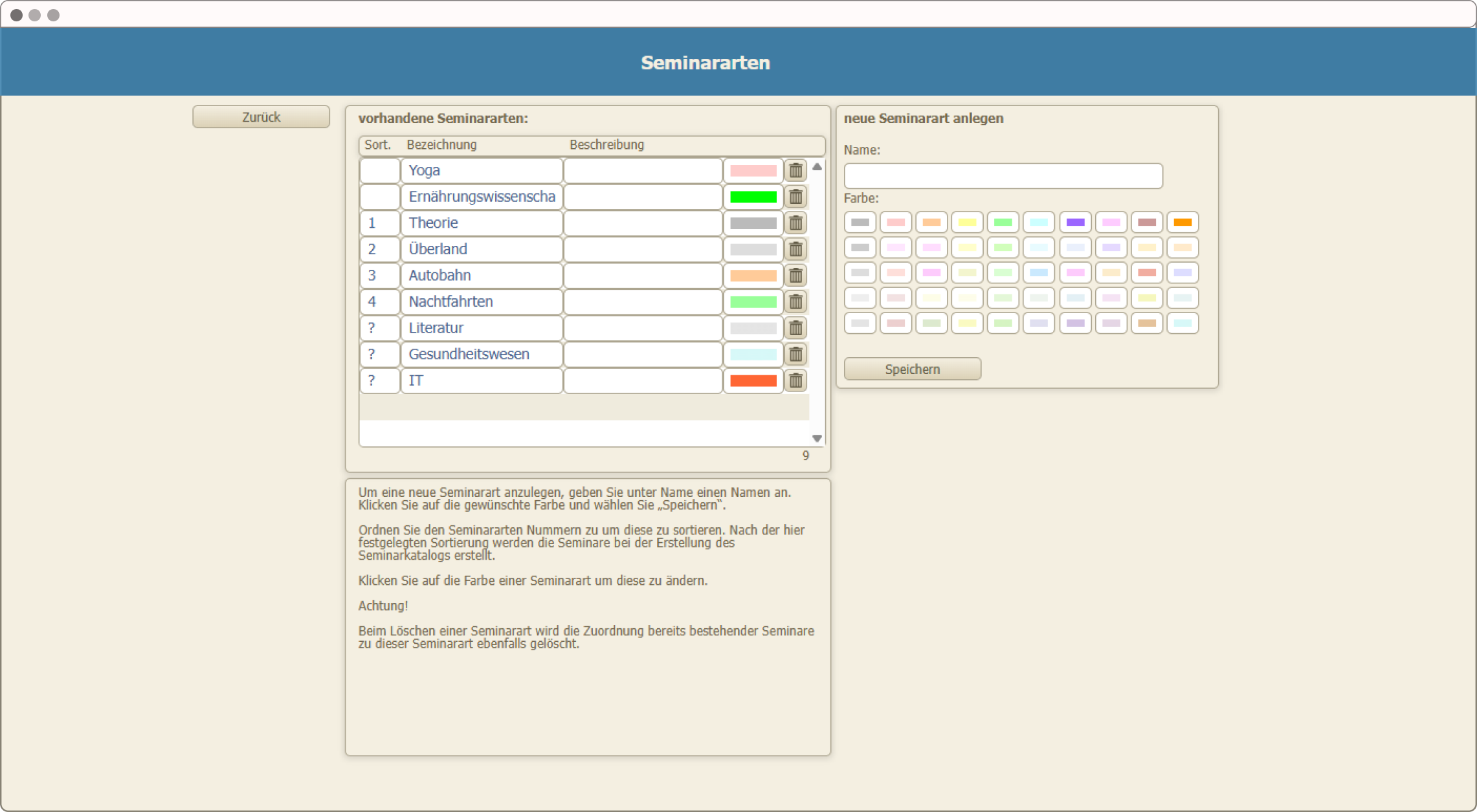
Task: Pick the purple swatch in top palette row
Action: coord(1075,222)
